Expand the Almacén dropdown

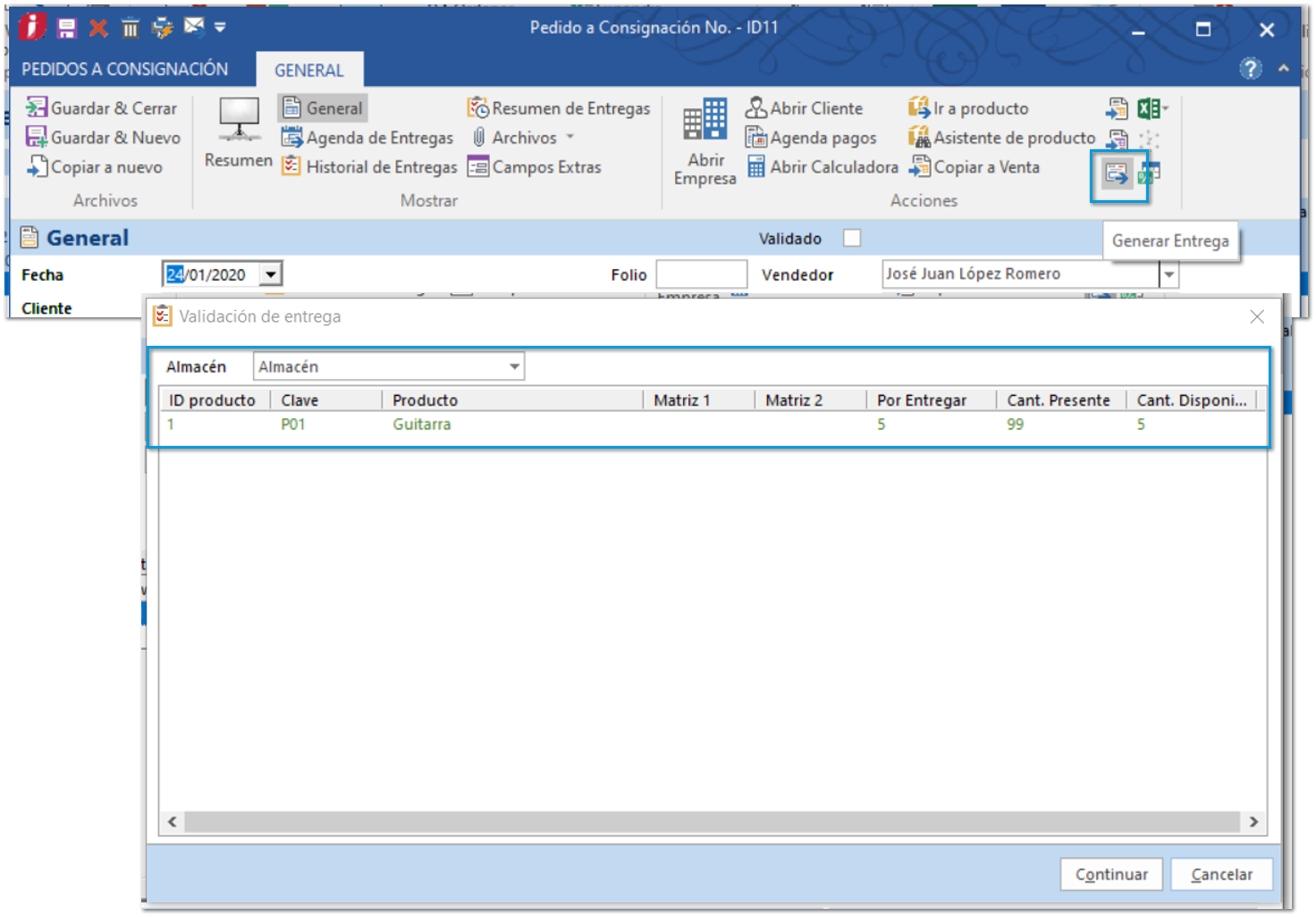[x=514, y=366]
